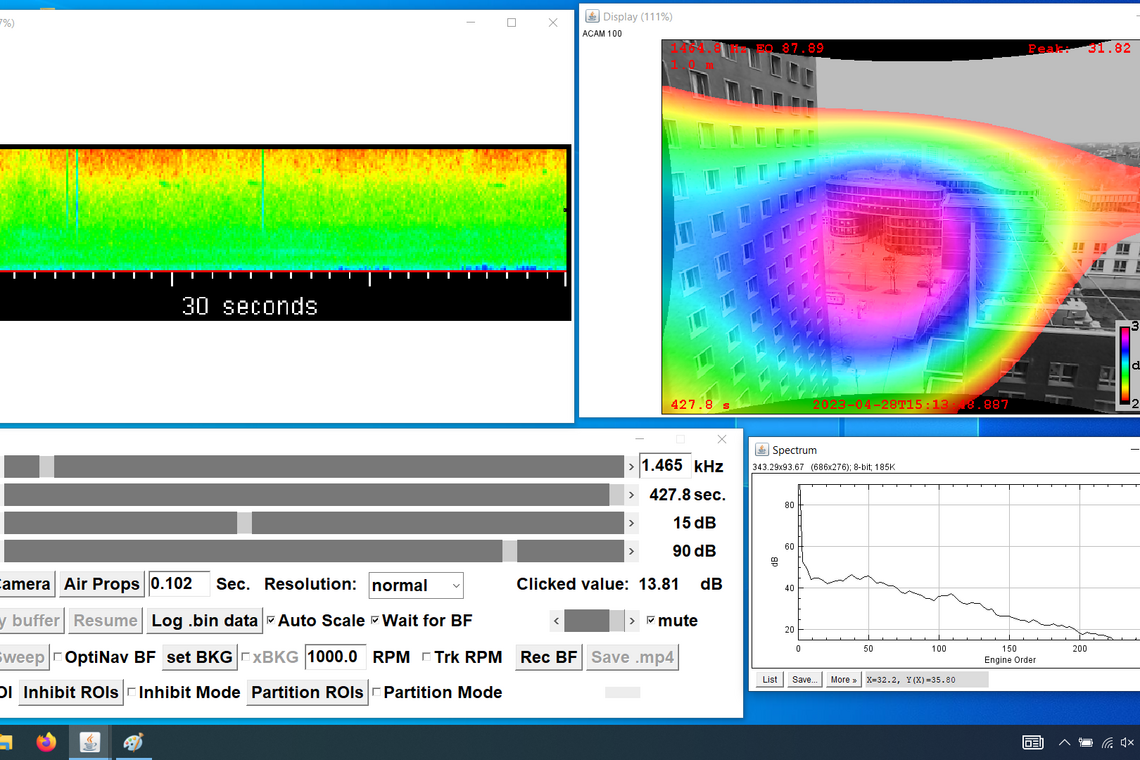Open the network tray icon
The height and width of the screenshot is (760, 1140).
(x=1106, y=742)
